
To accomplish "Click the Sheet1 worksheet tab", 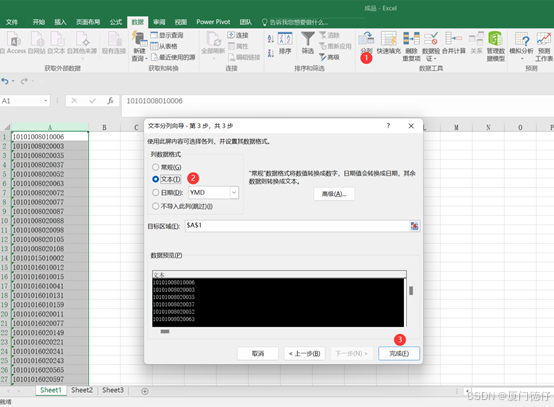I will tap(51, 390).
